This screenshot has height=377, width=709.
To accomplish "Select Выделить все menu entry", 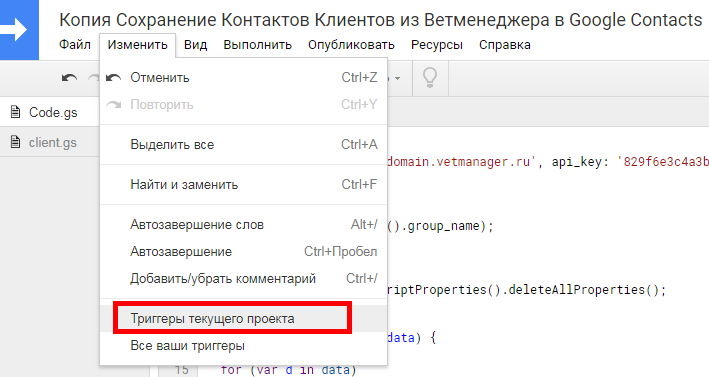I will (243, 145).
